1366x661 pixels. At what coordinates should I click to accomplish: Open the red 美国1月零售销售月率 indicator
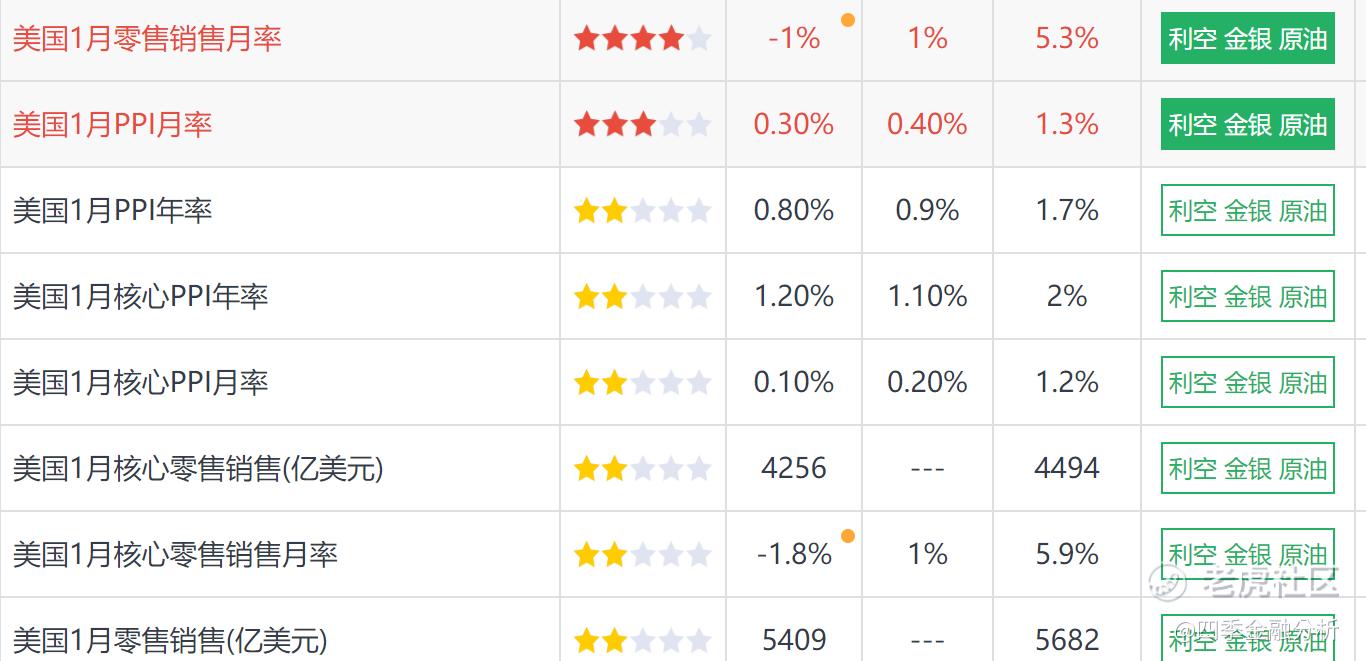pyautogui.click(x=147, y=39)
